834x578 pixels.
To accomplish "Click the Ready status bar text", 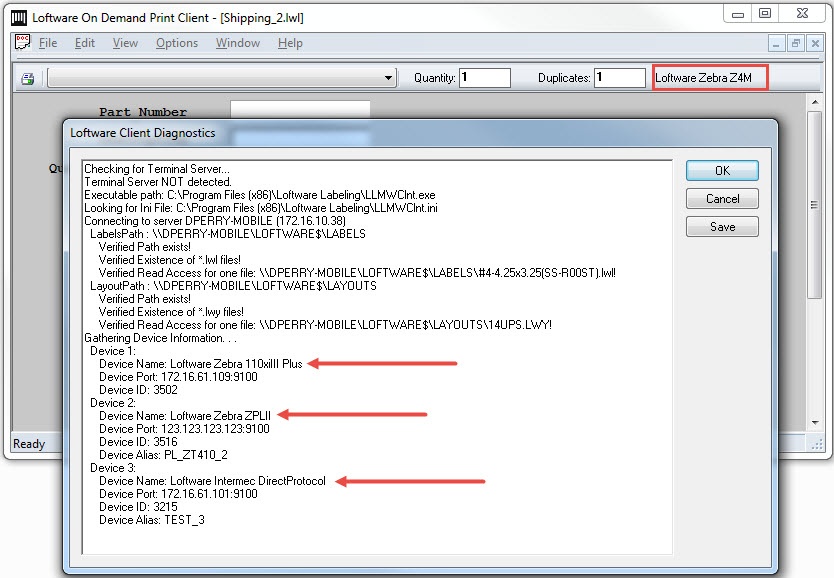I will point(29,444).
